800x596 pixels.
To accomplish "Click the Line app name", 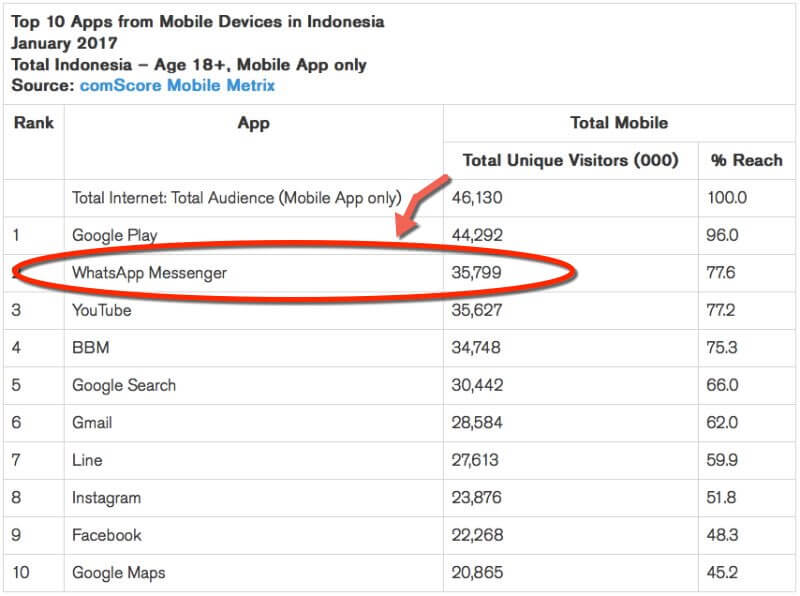I will (87, 460).
